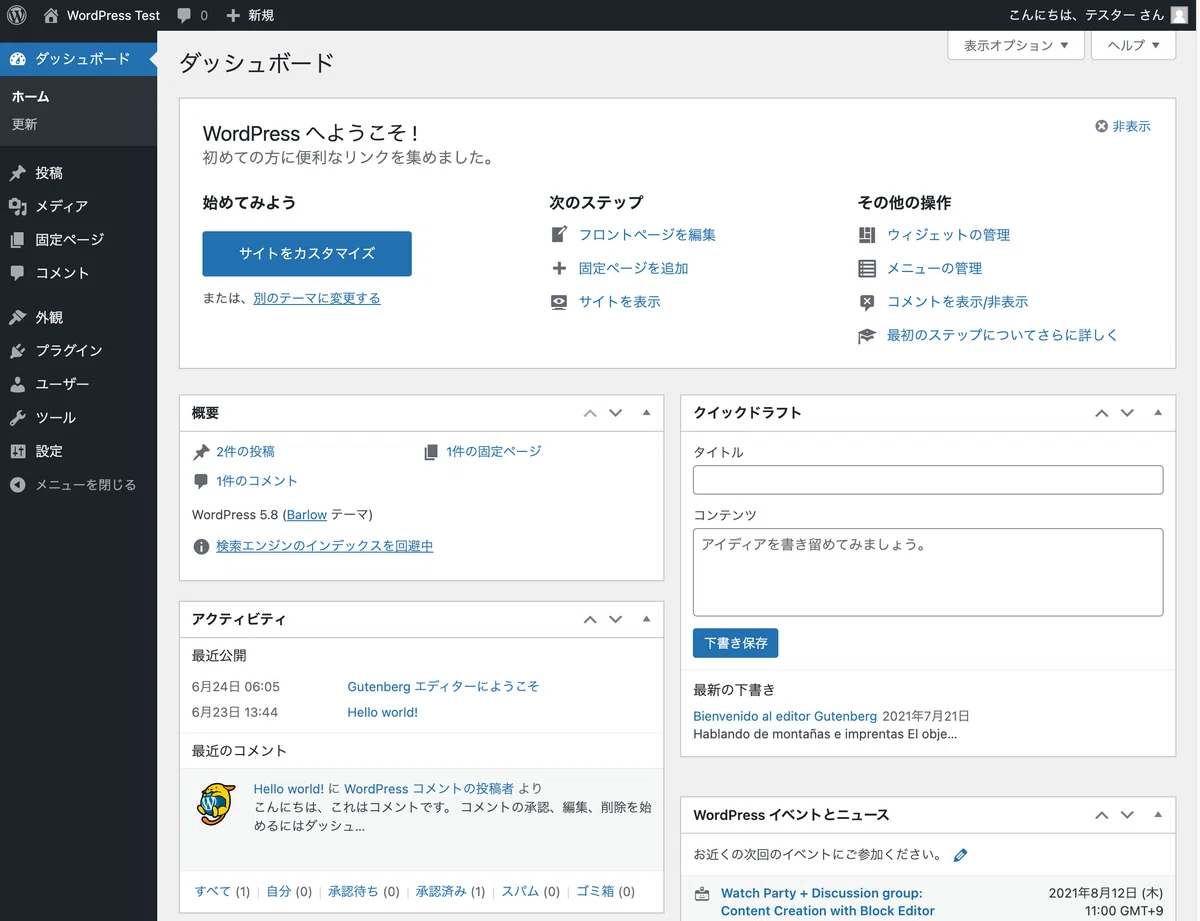Click the ツール wrench icon in sidebar

click(18, 418)
